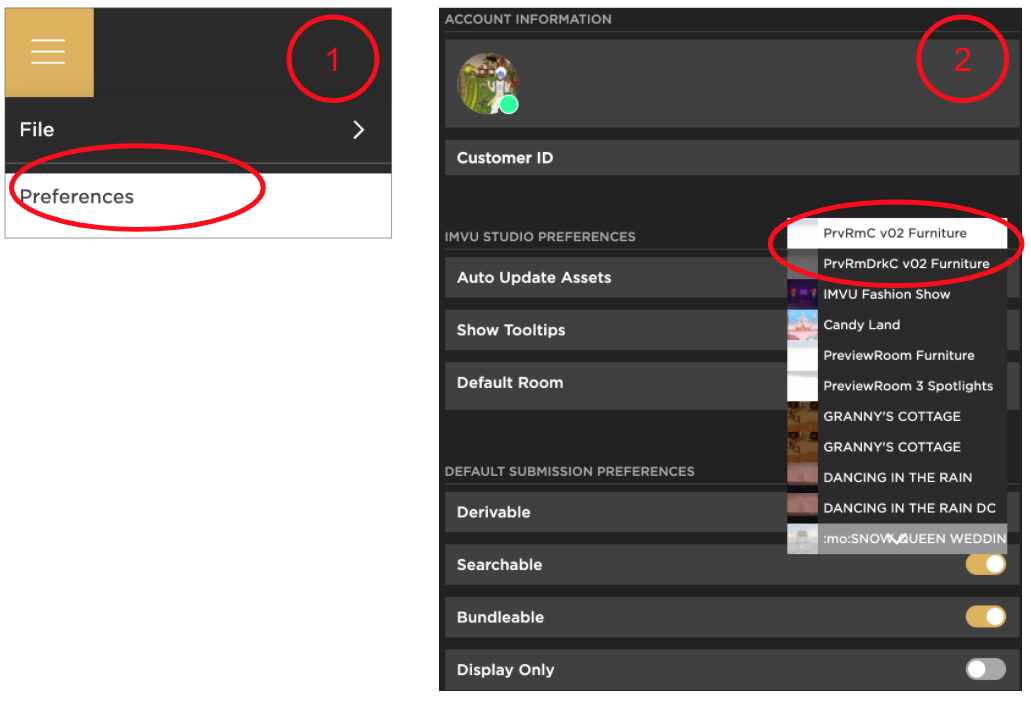
Task: Enable the Display Only toggle
Action: coord(985,669)
